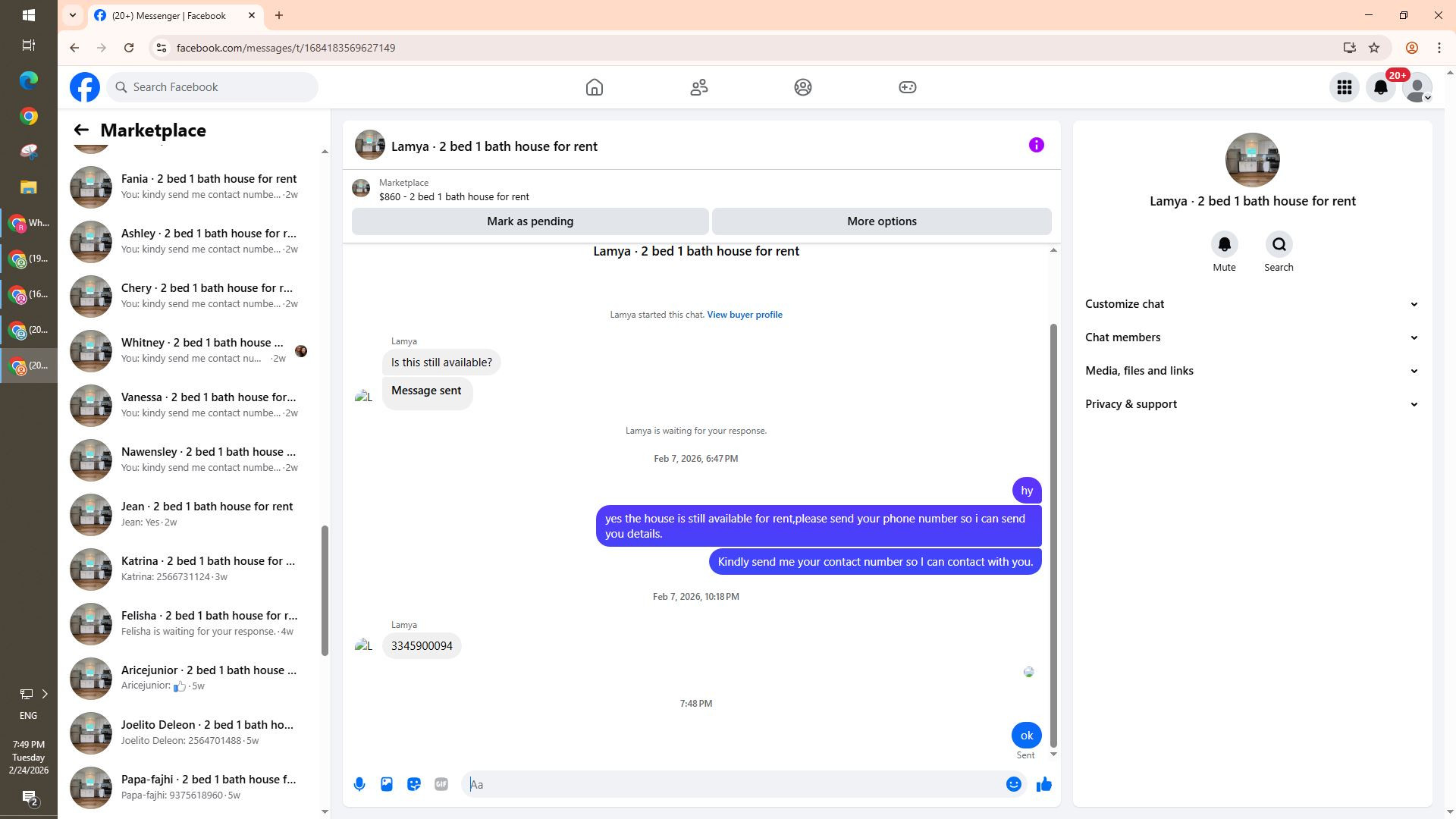1456x819 pixels.
Task: Click the Mark as pending button
Action: (x=530, y=221)
